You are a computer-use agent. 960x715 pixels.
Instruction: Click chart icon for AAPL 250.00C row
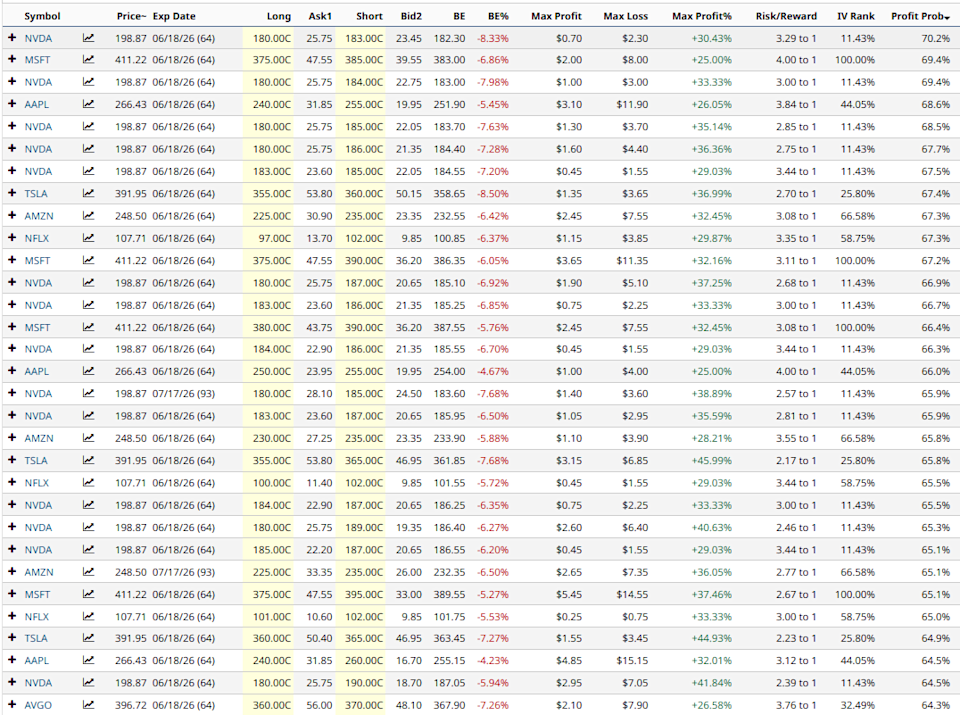coord(89,371)
